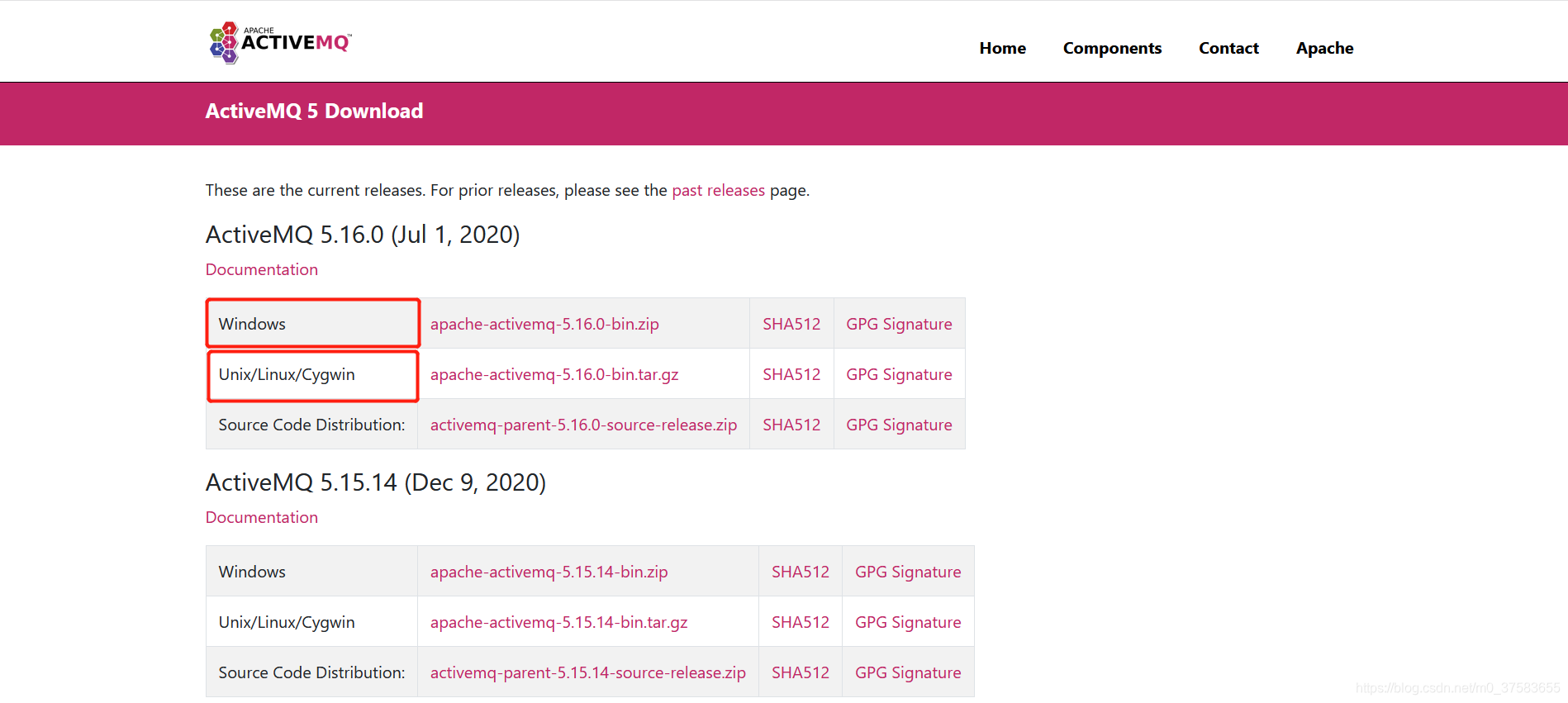This screenshot has width=1568, height=703.
Task: Select the ActiveMQ 5.16.0 (Jul 1, 2020) heading
Action: pyautogui.click(x=363, y=235)
